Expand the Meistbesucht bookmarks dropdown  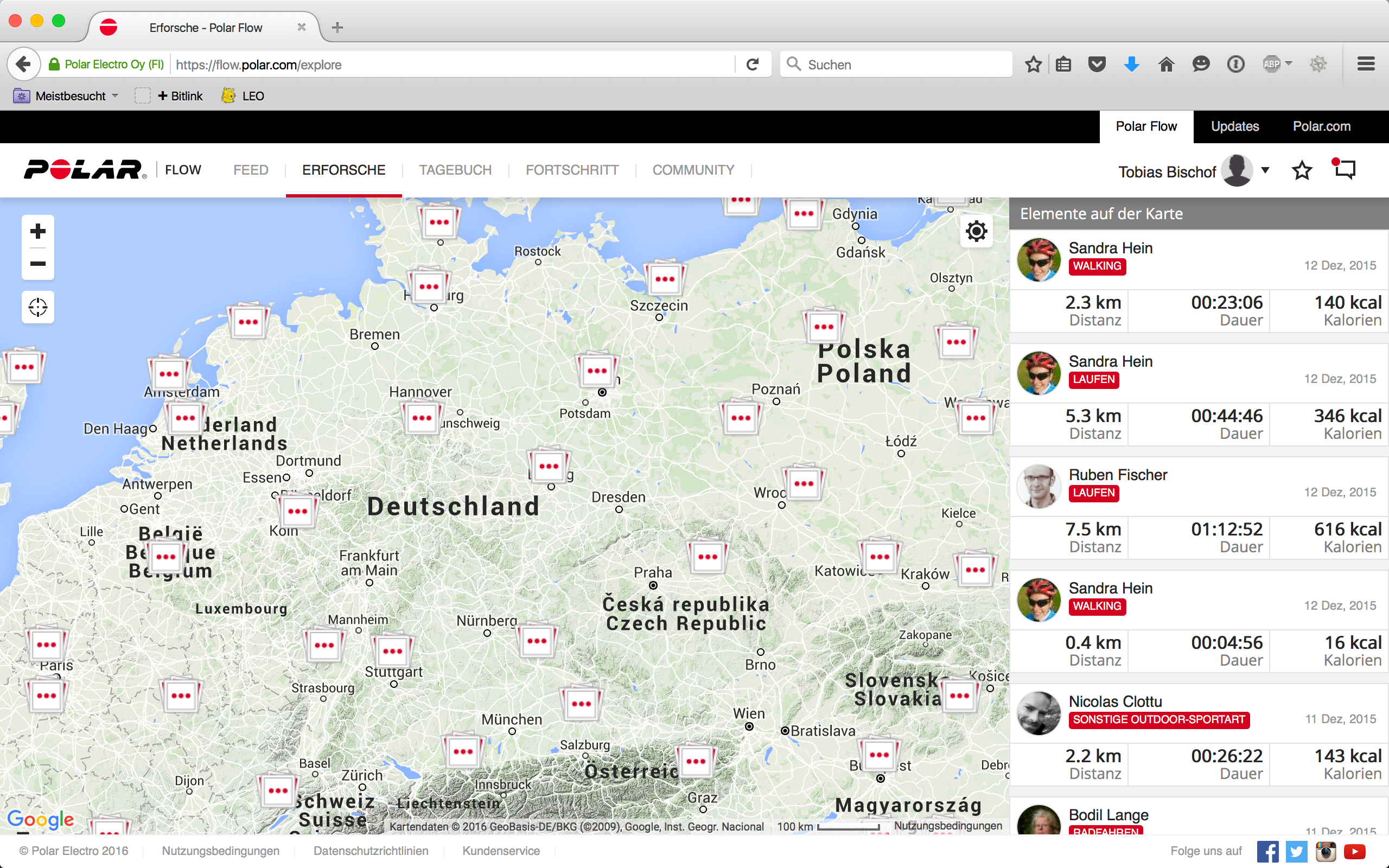pos(115,96)
